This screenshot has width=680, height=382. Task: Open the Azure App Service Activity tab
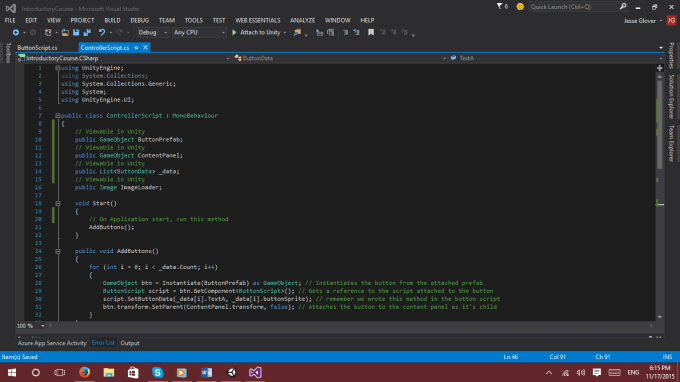pos(52,343)
